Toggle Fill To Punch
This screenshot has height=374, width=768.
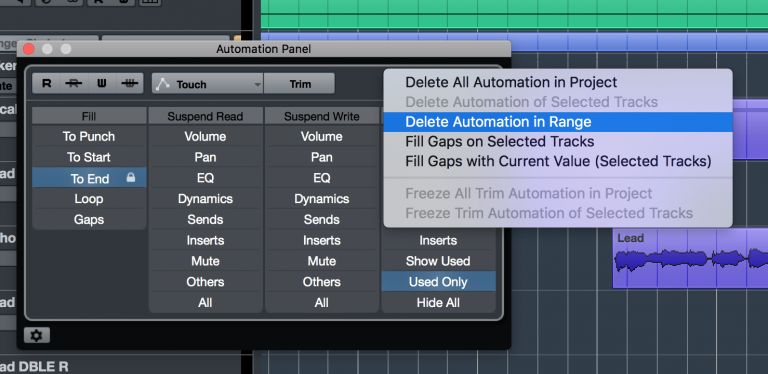coord(89,137)
